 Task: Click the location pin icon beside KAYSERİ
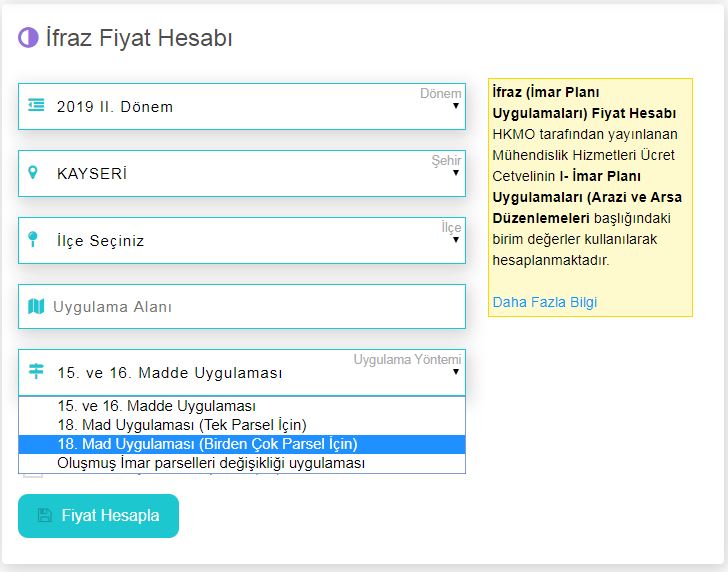point(33,173)
